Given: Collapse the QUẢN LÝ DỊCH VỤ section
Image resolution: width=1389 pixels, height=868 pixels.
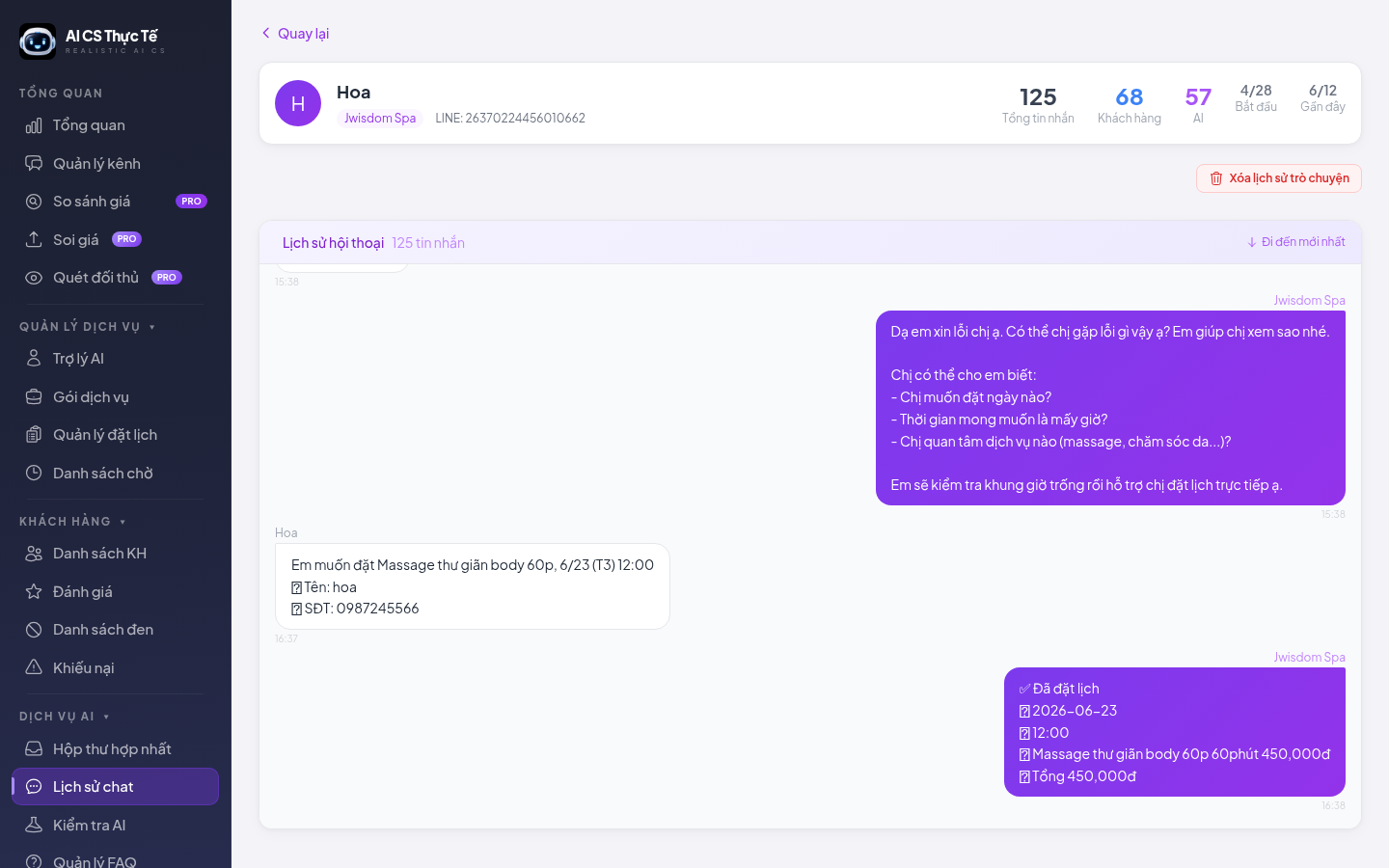Looking at the screenshot, I should 87,327.
